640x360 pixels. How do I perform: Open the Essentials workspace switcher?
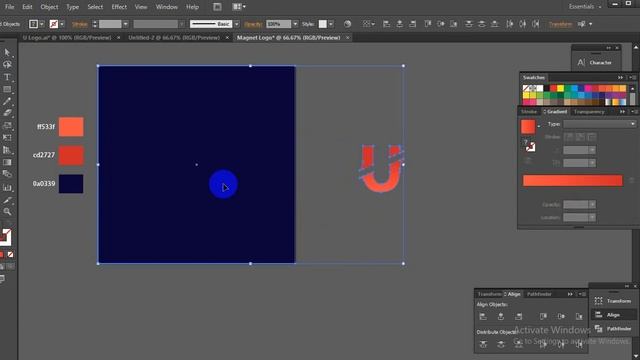point(585,7)
